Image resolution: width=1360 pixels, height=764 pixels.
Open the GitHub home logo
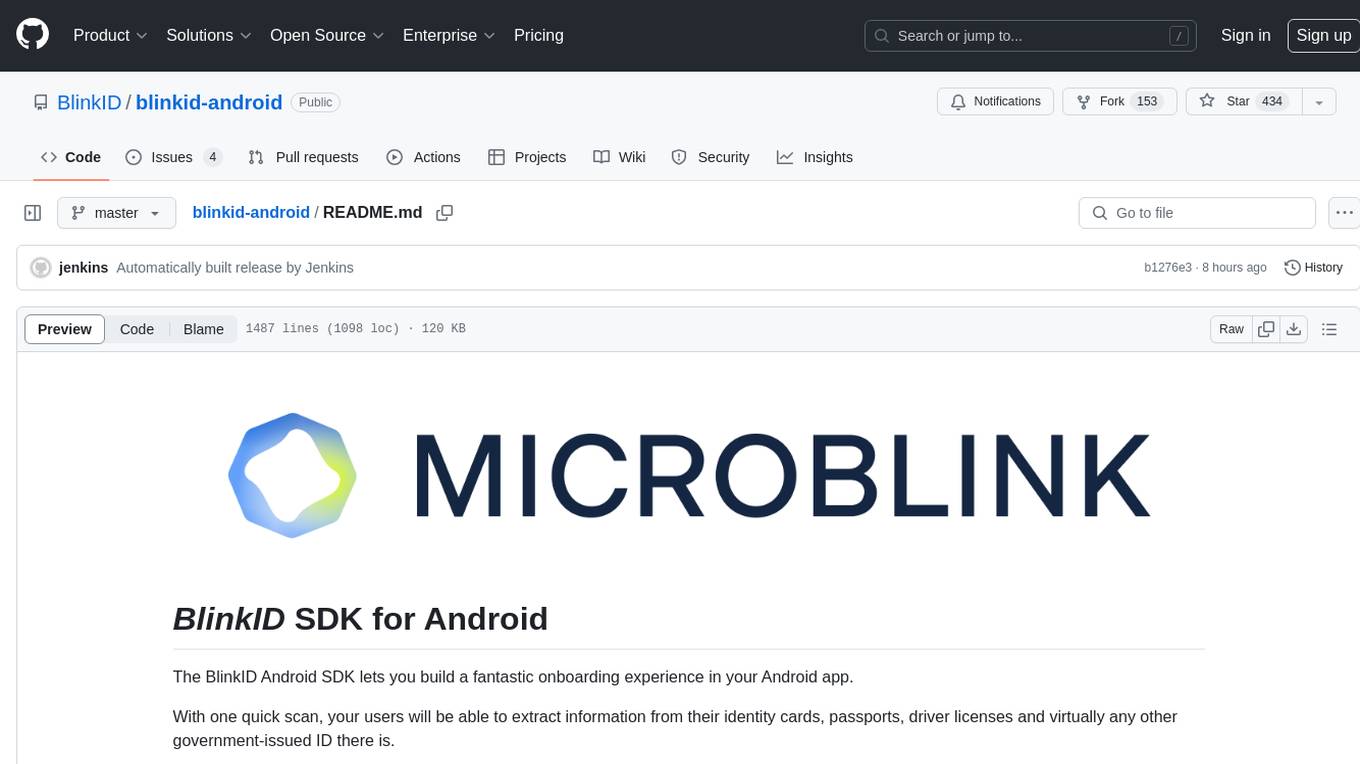click(32, 35)
